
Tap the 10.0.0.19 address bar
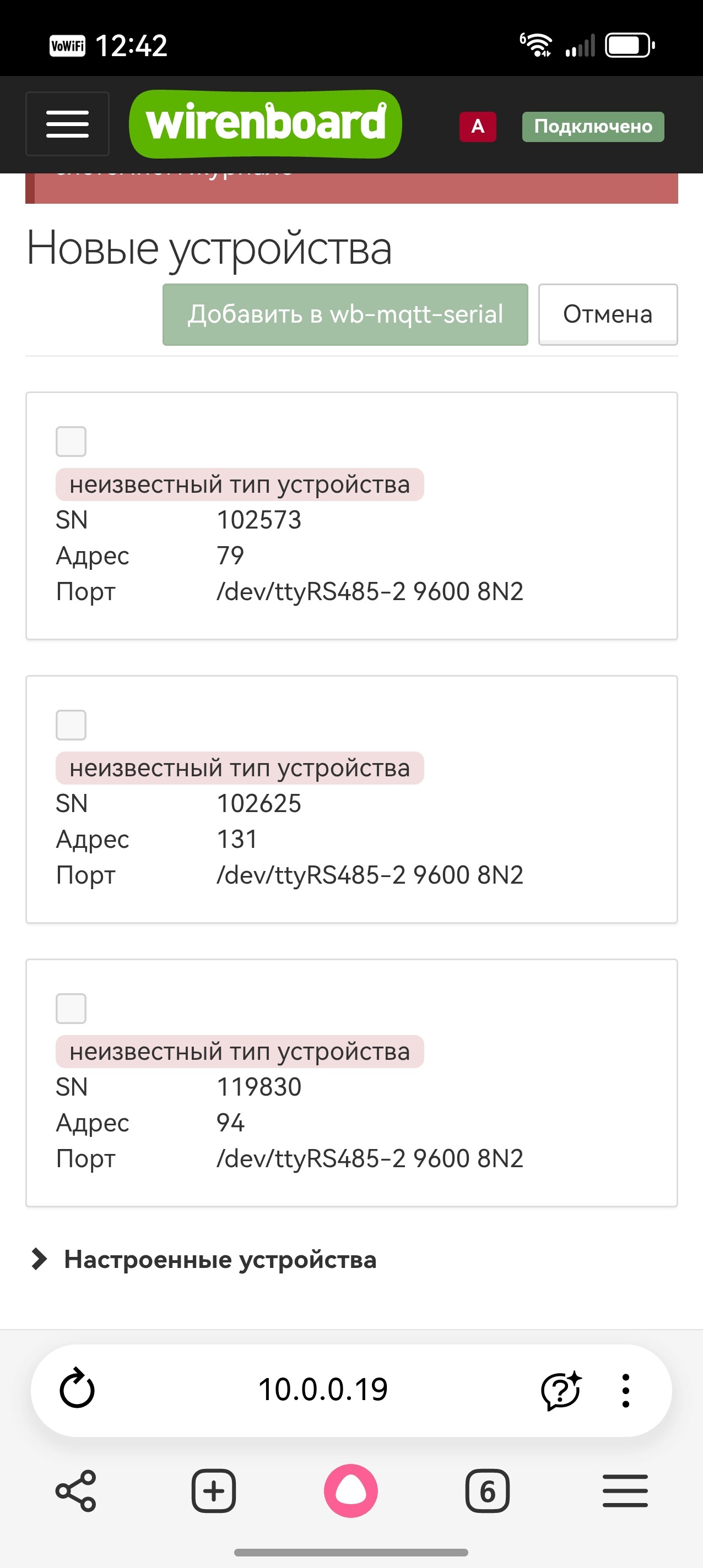(323, 1390)
